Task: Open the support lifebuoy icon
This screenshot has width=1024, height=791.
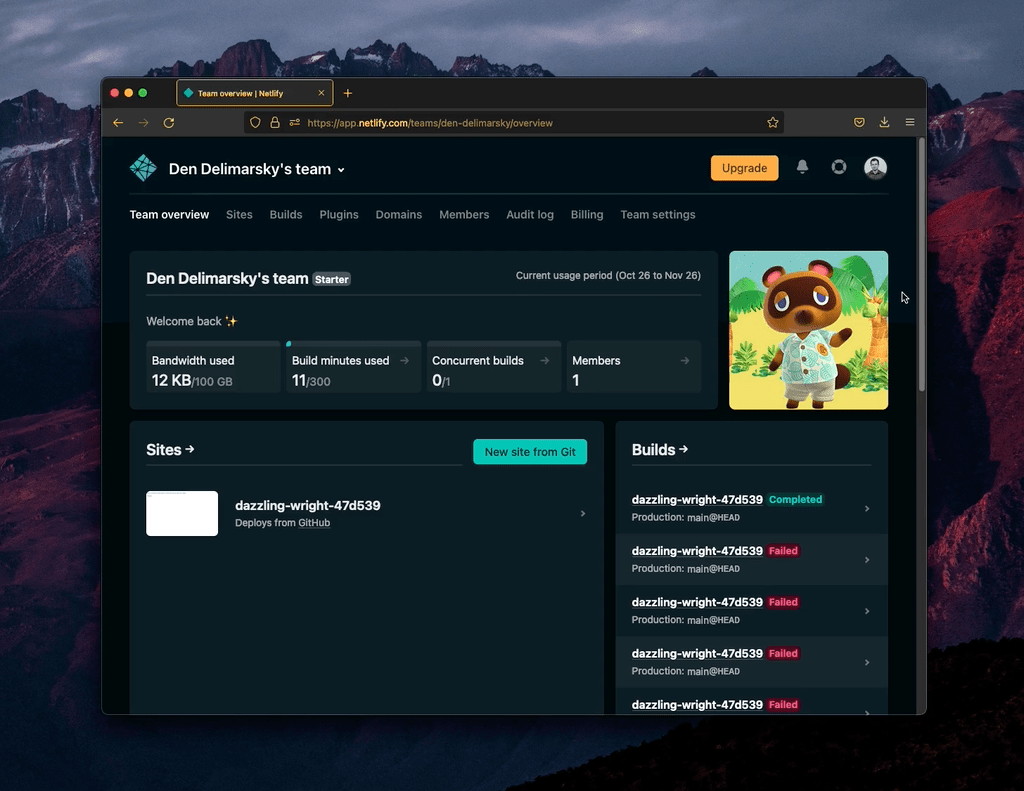Action: [x=839, y=167]
